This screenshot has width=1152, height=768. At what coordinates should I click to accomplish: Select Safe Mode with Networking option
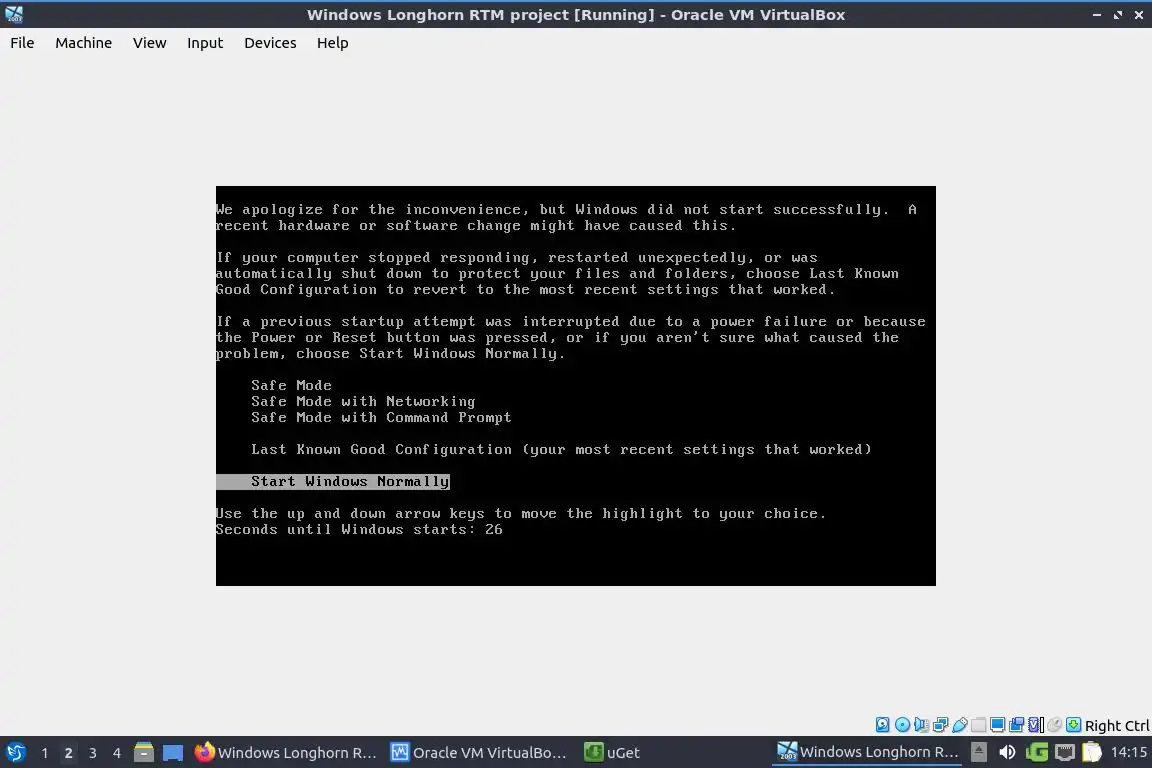[363, 401]
